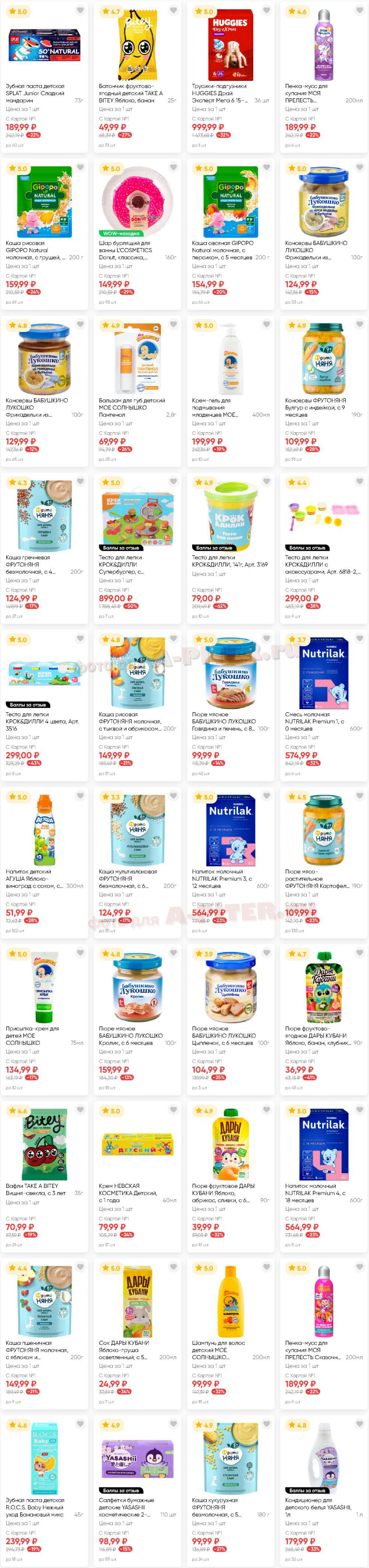Open Каша овсяная GIPOPO Natural title link

pyautogui.click(x=223, y=250)
